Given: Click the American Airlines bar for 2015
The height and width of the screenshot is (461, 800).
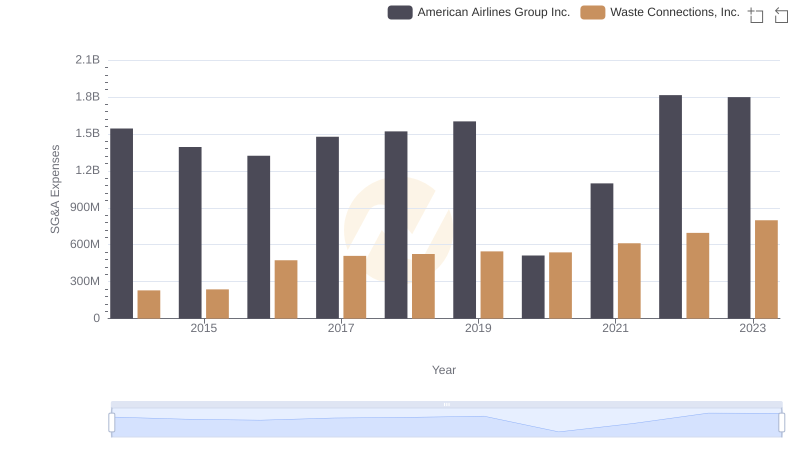Looking at the screenshot, I should tap(190, 233).
